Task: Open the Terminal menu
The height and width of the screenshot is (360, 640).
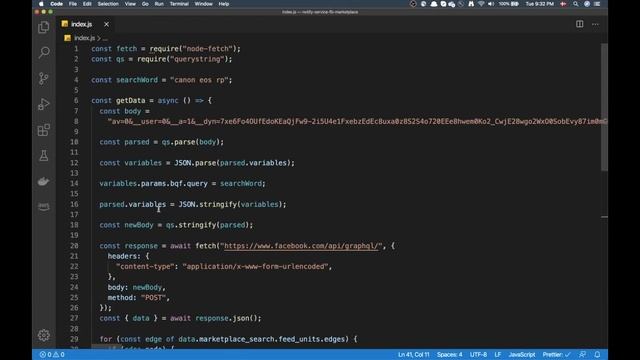Action: click(179, 4)
